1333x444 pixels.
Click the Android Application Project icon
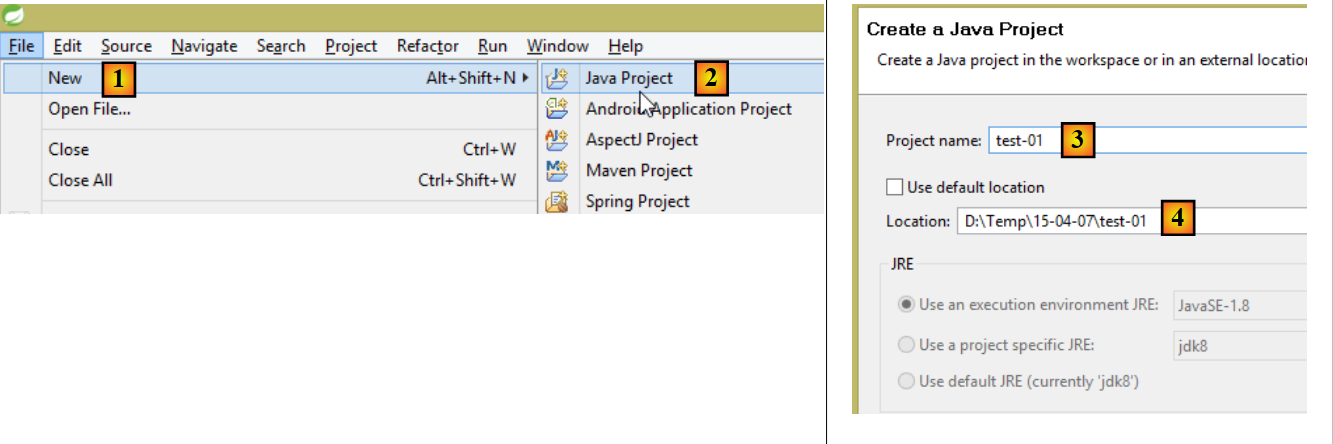click(556, 109)
